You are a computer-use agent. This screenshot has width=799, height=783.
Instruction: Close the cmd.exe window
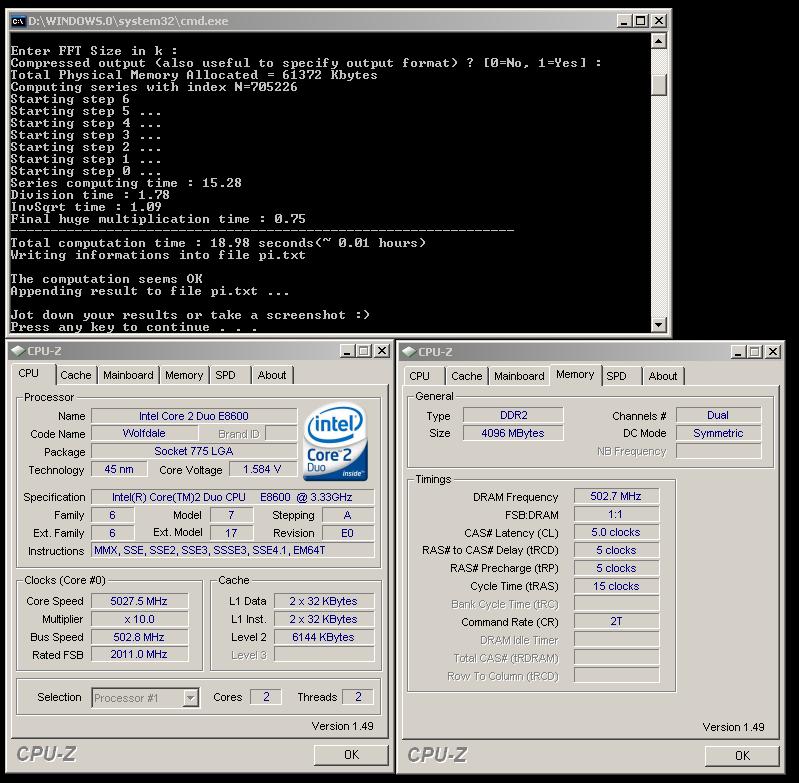[659, 21]
